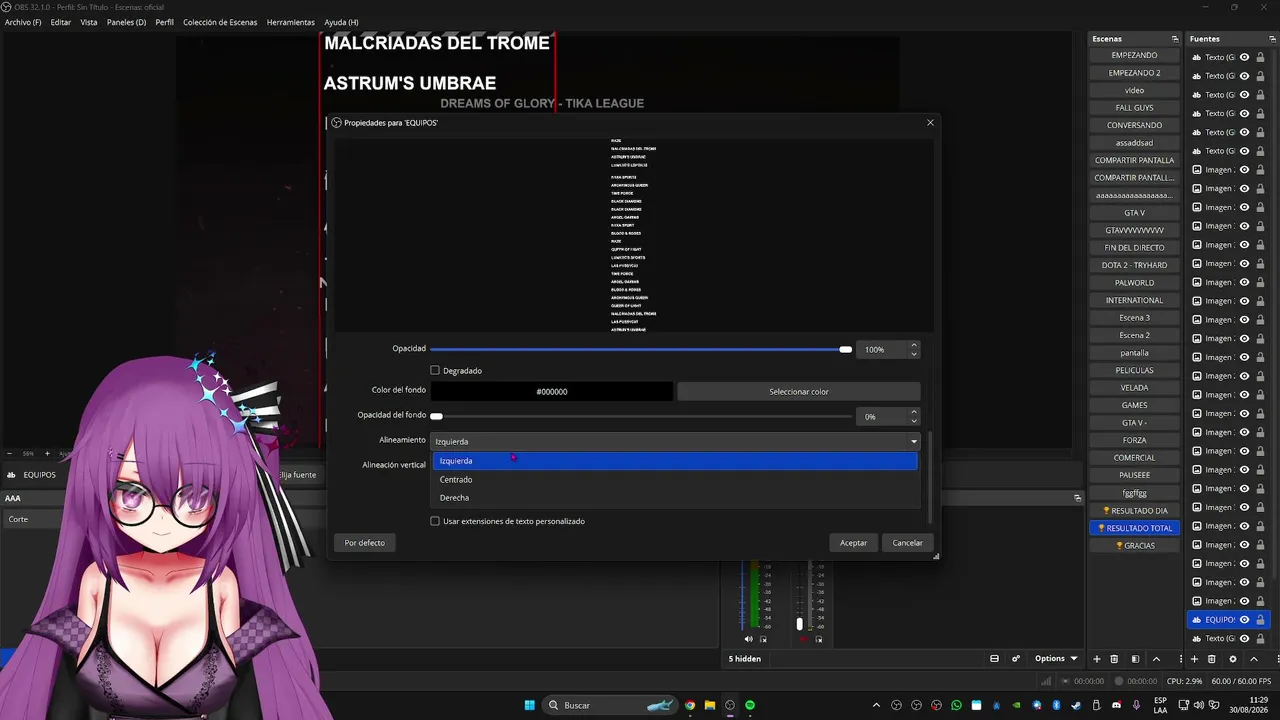The height and width of the screenshot is (720, 1280).
Task: Dismiss the dialog with Cancelar
Action: pos(908,543)
